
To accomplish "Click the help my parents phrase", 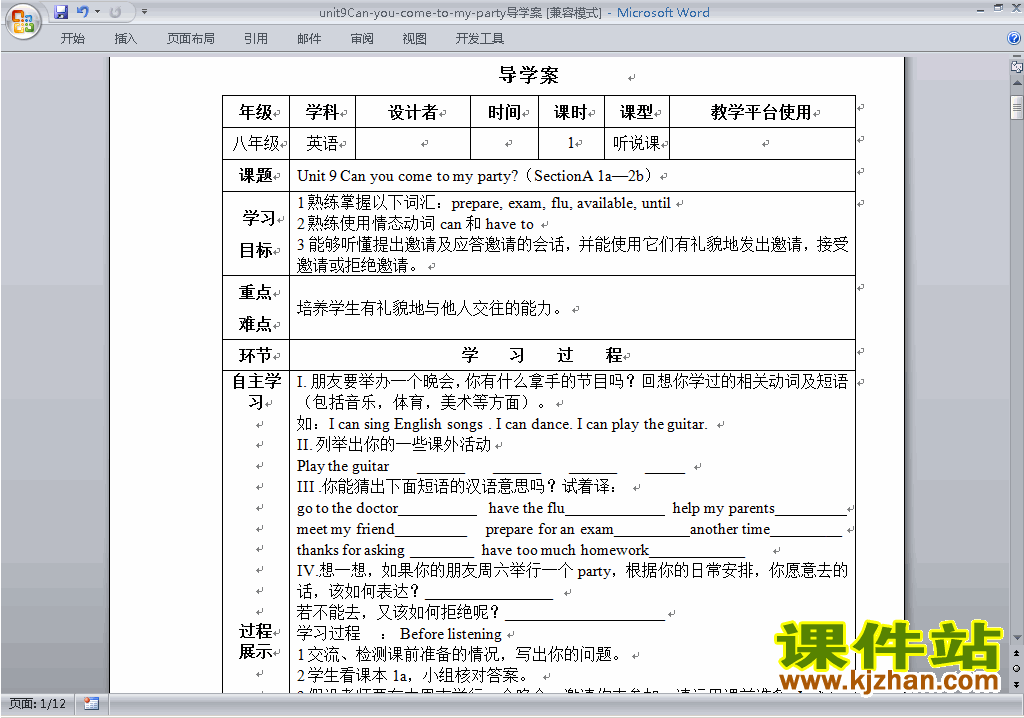I will (724, 508).
